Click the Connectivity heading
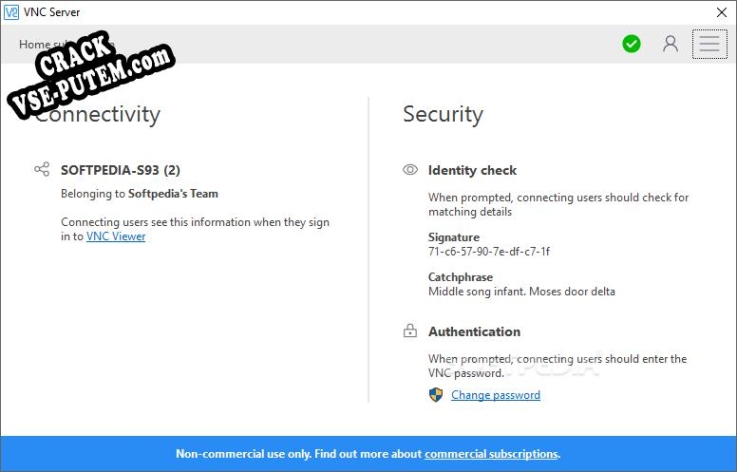The image size is (737, 472). point(98,114)
